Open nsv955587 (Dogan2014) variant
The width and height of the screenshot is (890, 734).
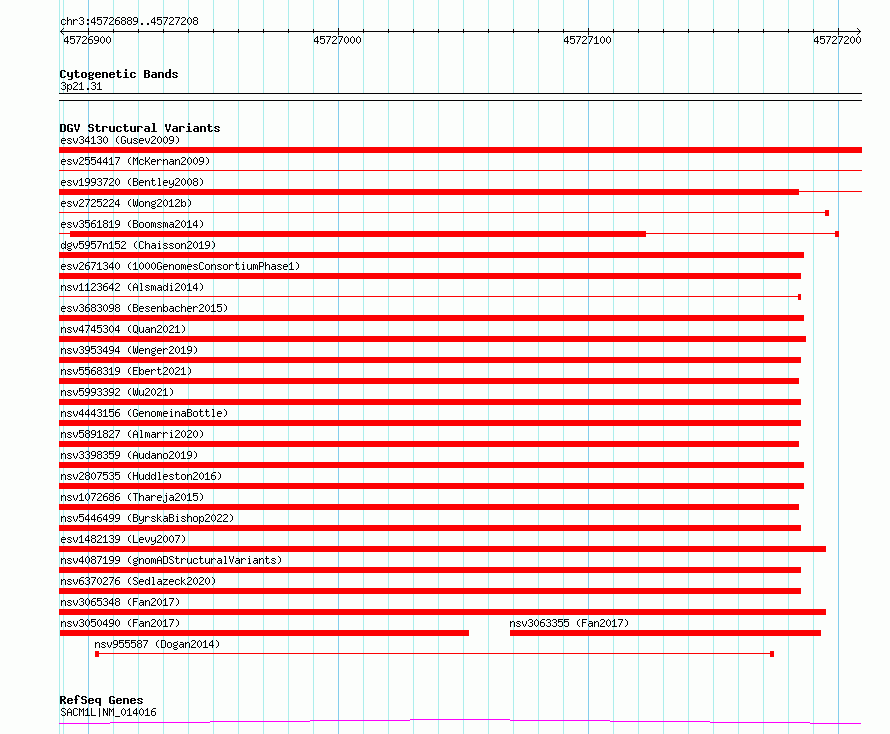[x=157, y=644]
